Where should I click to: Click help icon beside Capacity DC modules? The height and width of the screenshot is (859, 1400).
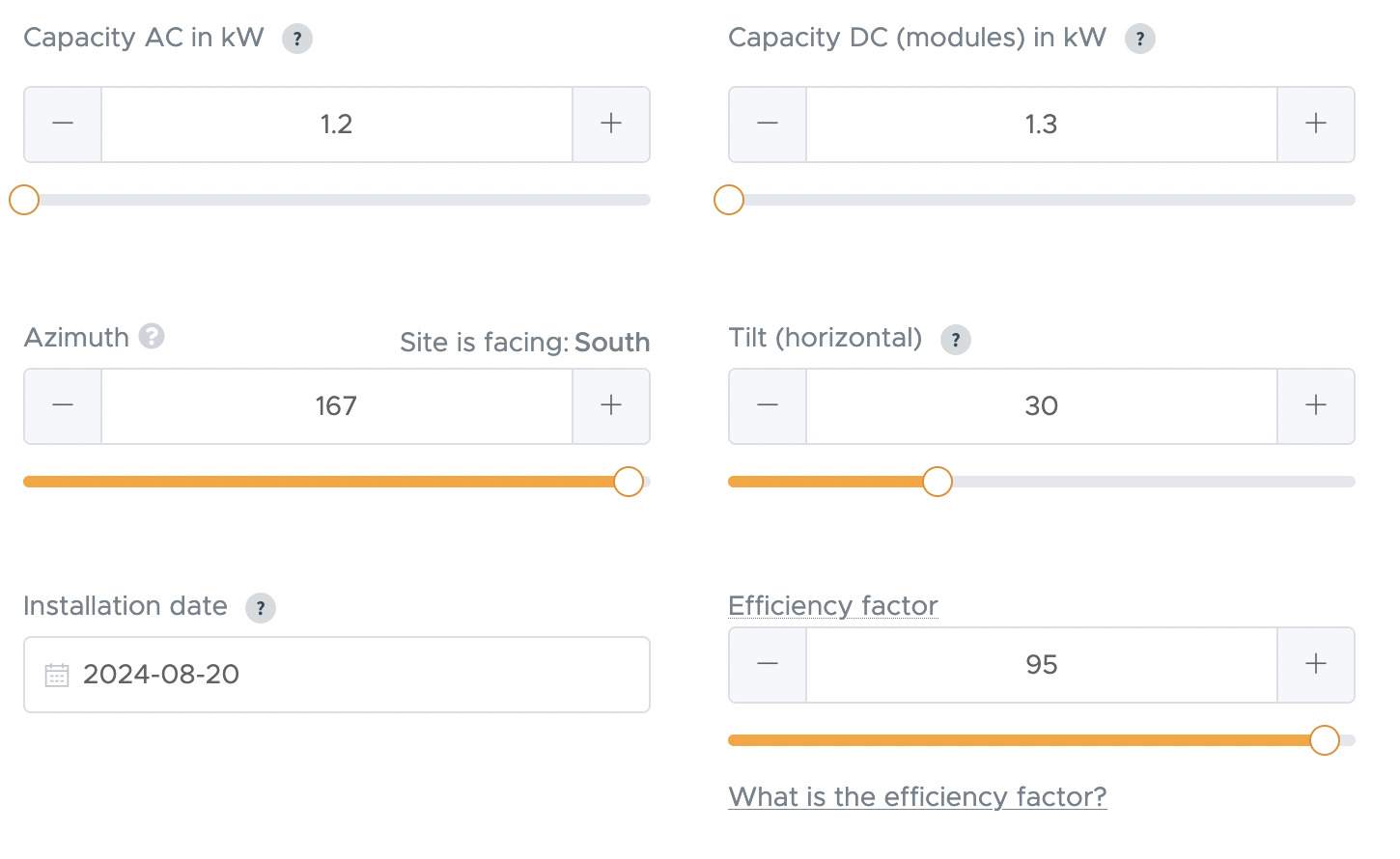click(x=1140, y=40)
